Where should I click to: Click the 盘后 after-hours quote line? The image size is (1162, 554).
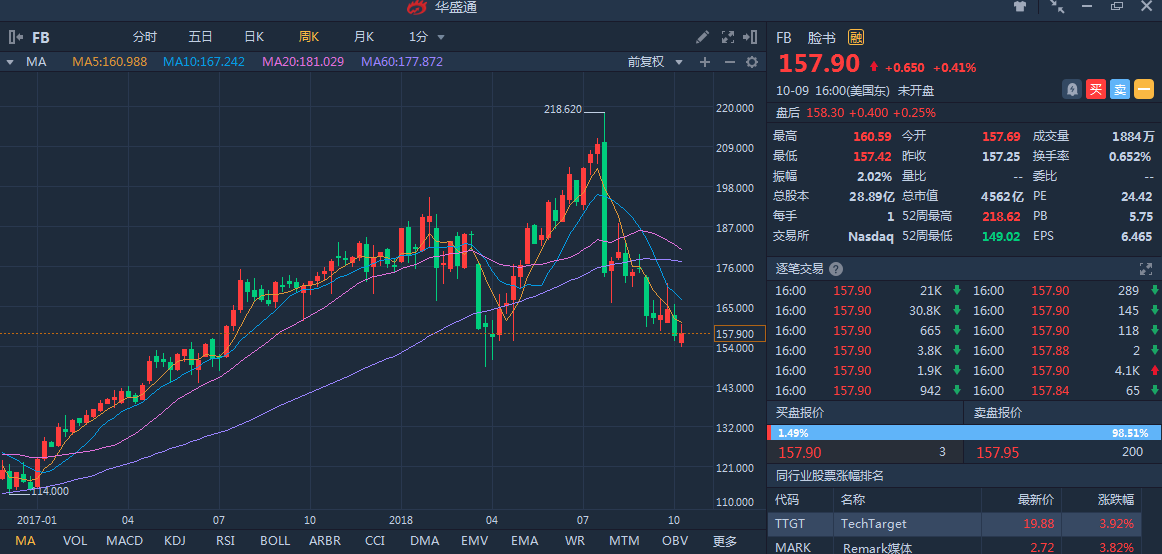point(855,113)
